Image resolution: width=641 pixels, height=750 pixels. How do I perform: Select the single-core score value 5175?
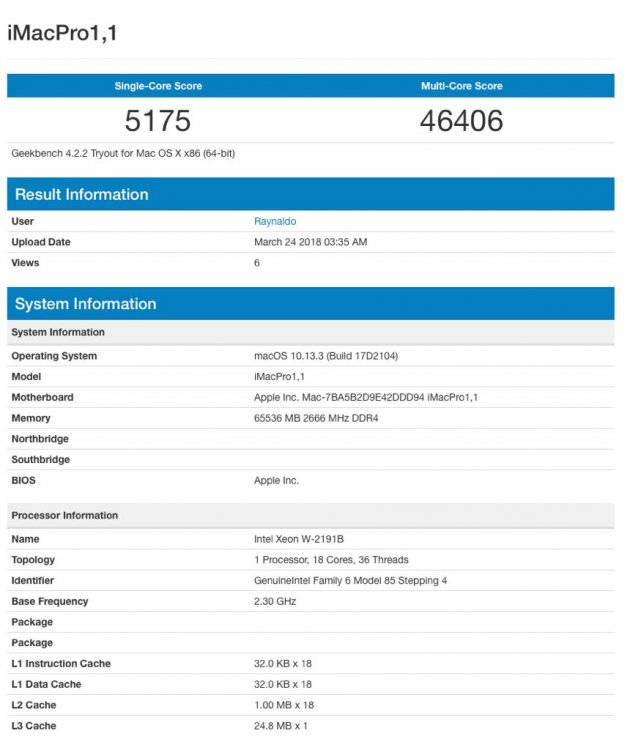pos(158,121)
